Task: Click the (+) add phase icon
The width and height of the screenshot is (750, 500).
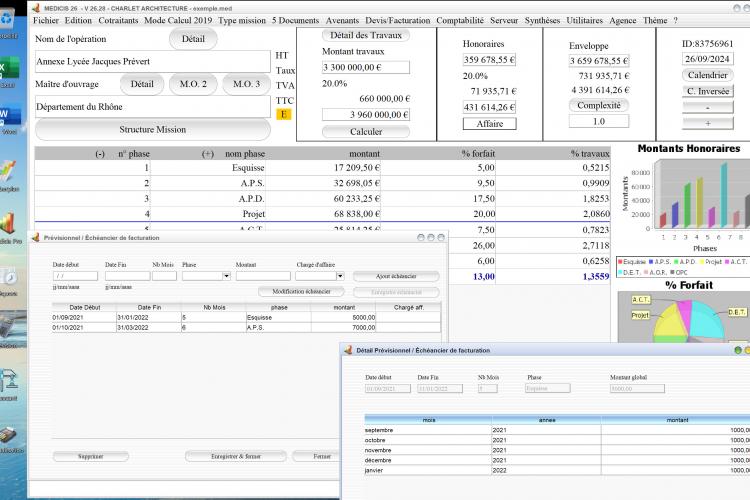Action: (208, 154)
